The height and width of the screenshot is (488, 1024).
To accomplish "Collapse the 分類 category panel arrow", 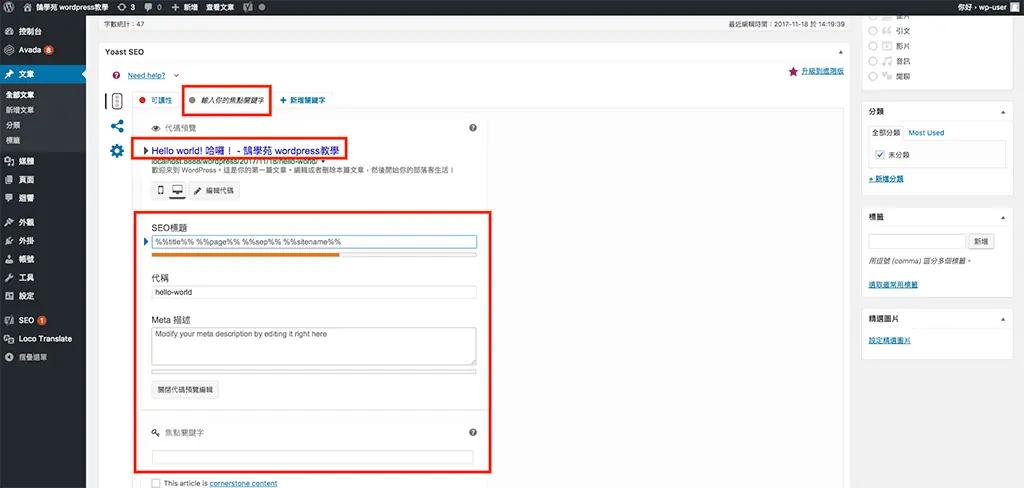I will pos(1003,112).
